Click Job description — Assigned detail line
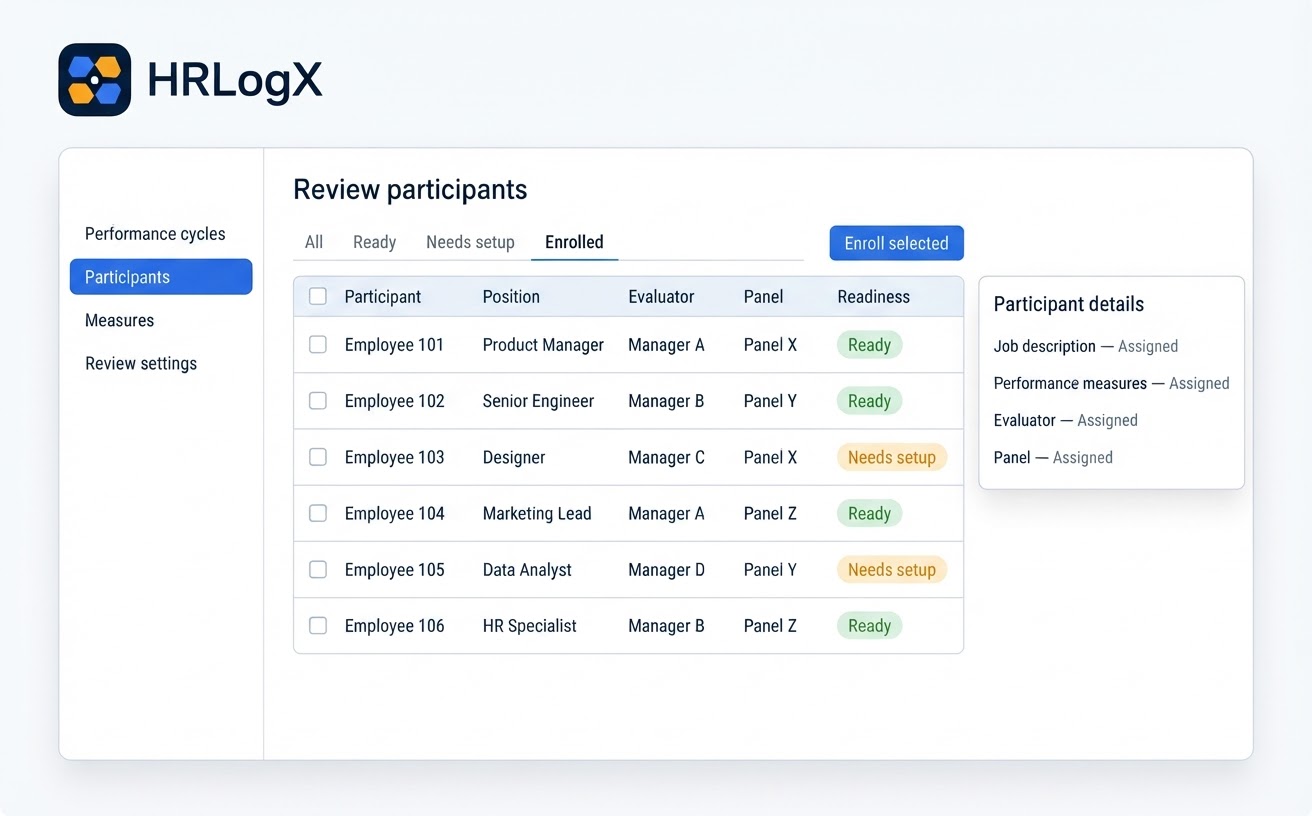1312x816 pixels. click(1085, 346)
